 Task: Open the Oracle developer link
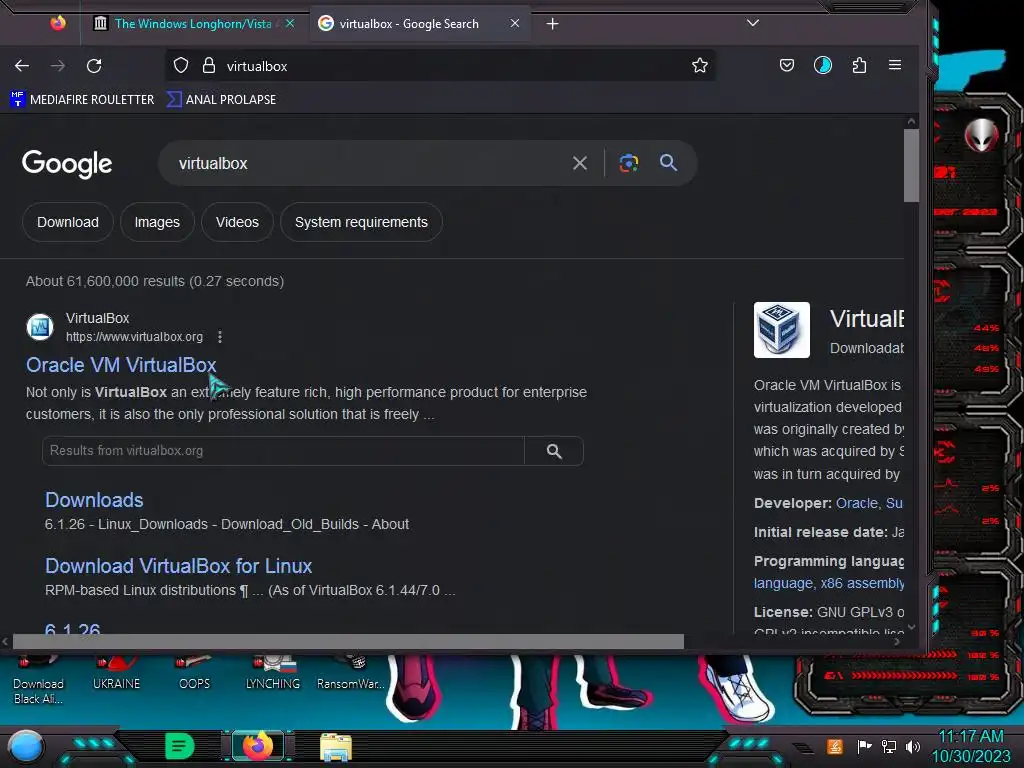857,503
